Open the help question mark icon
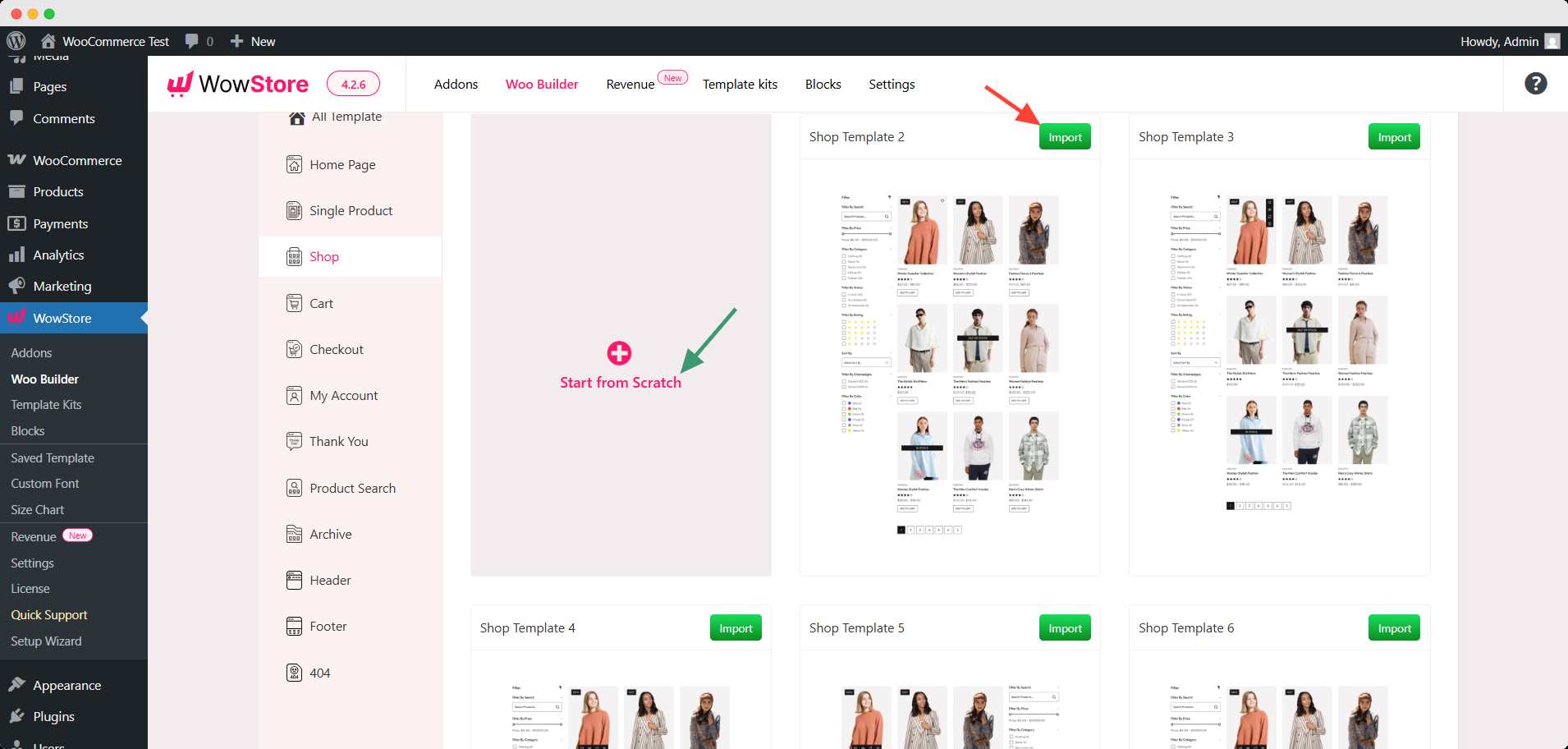1568x749 pixels. point(1535,84)
